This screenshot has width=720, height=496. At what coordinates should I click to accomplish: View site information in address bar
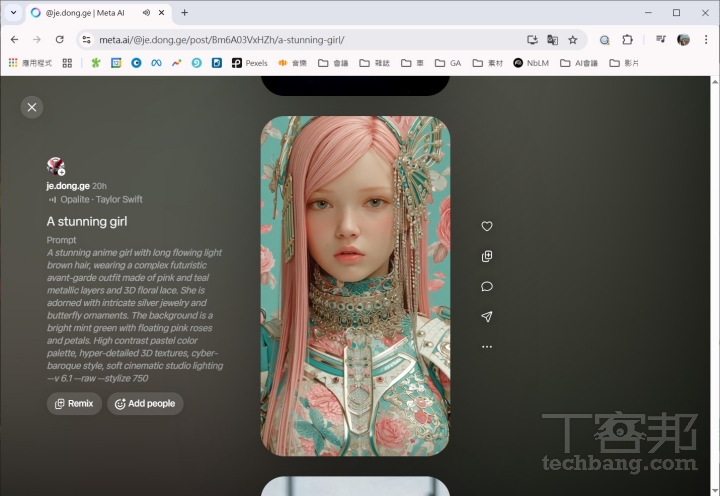[87, 40]
